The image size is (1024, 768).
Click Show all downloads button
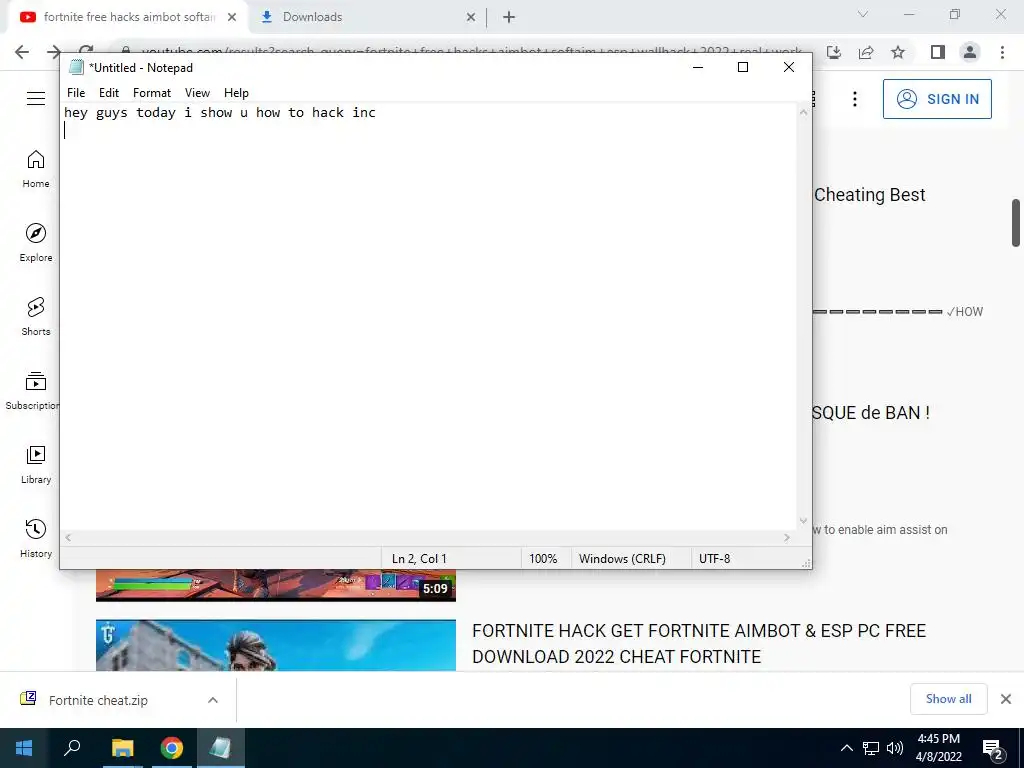[948, 699]
